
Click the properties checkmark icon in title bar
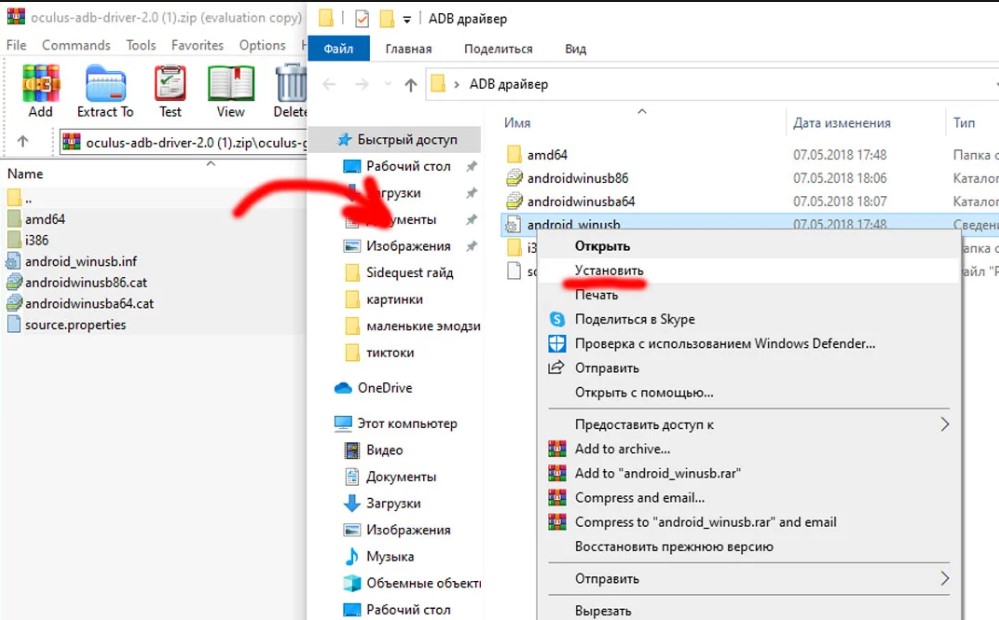(361, 19)
